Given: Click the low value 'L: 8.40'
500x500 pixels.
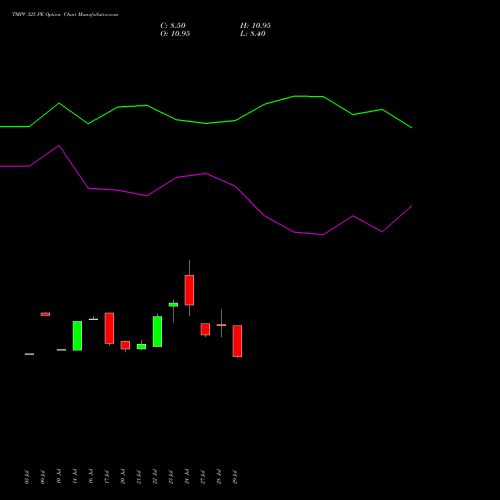Looking at the screenshot, I should click(x=253, y=34).
